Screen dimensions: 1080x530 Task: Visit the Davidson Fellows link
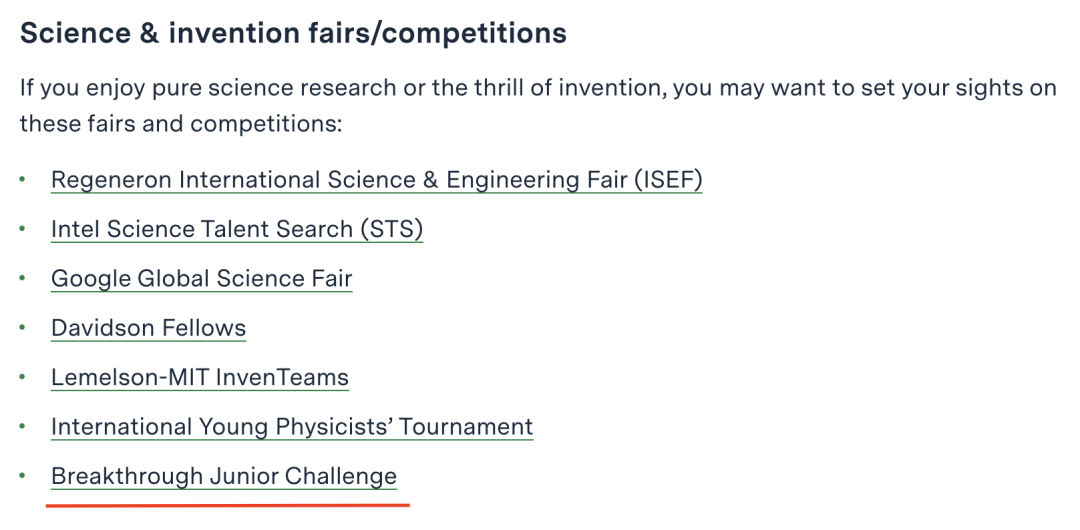[x=148, y=328]
